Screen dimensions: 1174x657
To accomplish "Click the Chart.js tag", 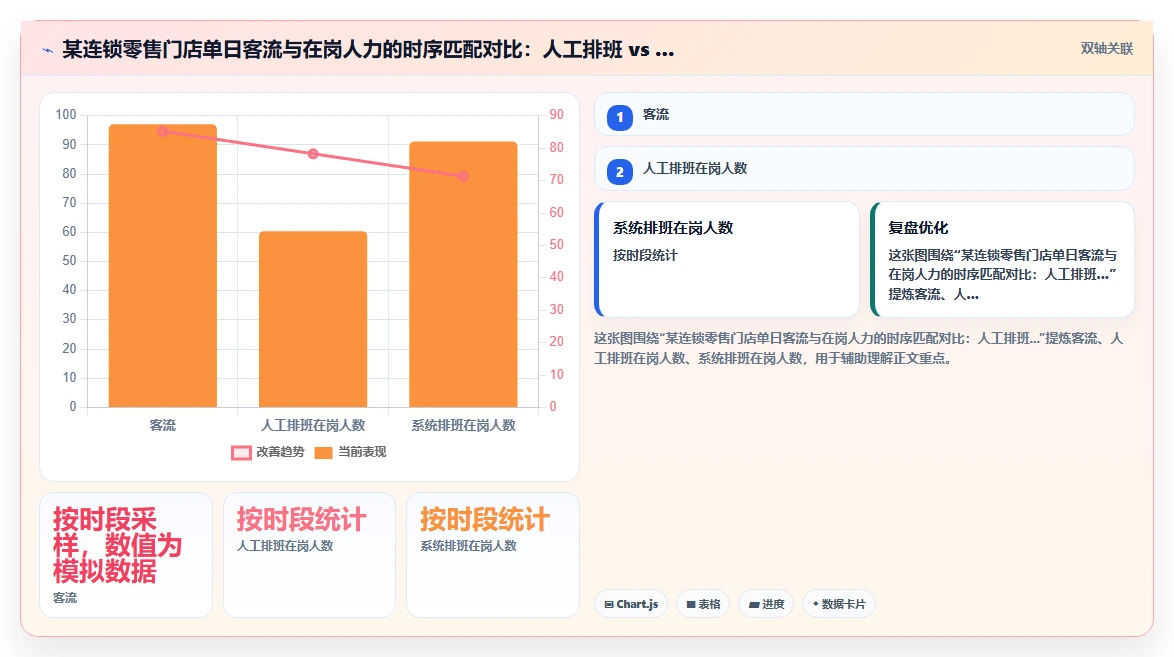I will [x=631, y=604].
